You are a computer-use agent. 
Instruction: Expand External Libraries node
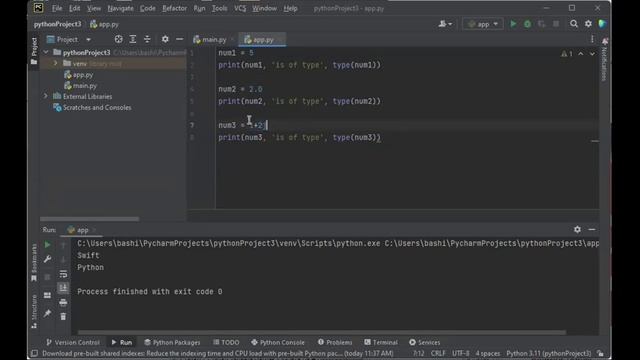point(46,96)
